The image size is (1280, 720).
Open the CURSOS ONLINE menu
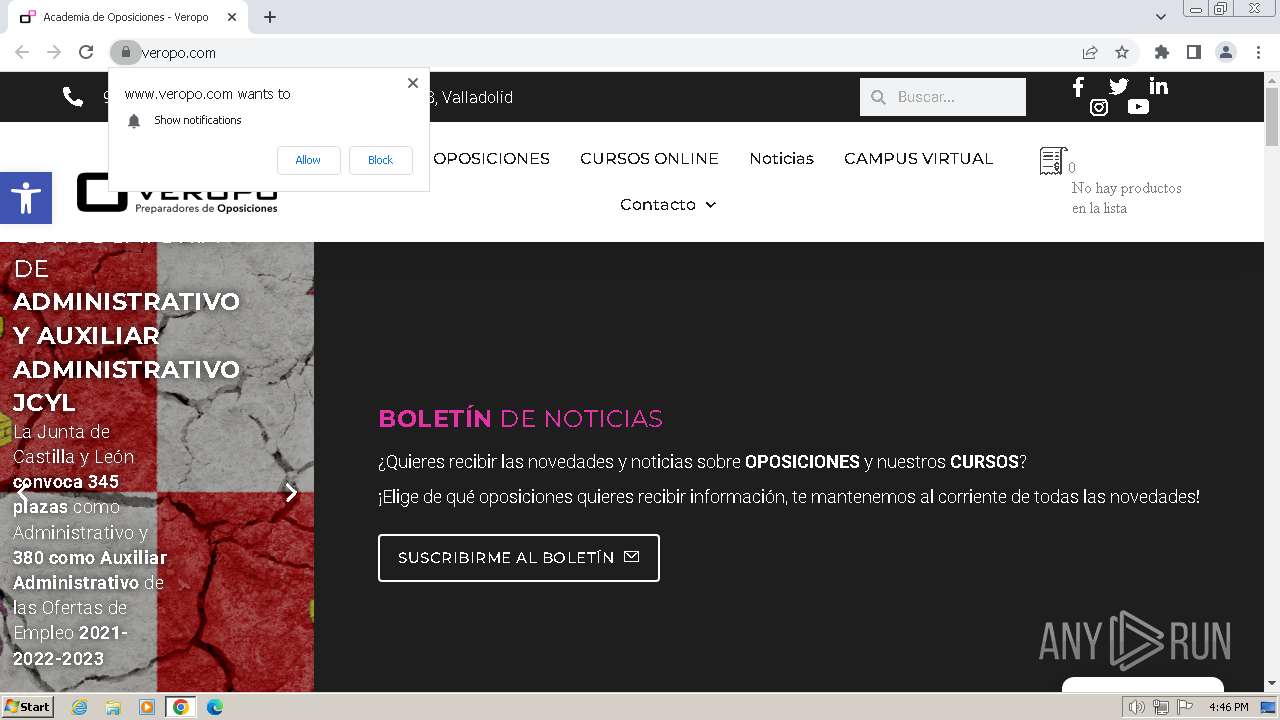pyautogui.click(x=649, y=158)
